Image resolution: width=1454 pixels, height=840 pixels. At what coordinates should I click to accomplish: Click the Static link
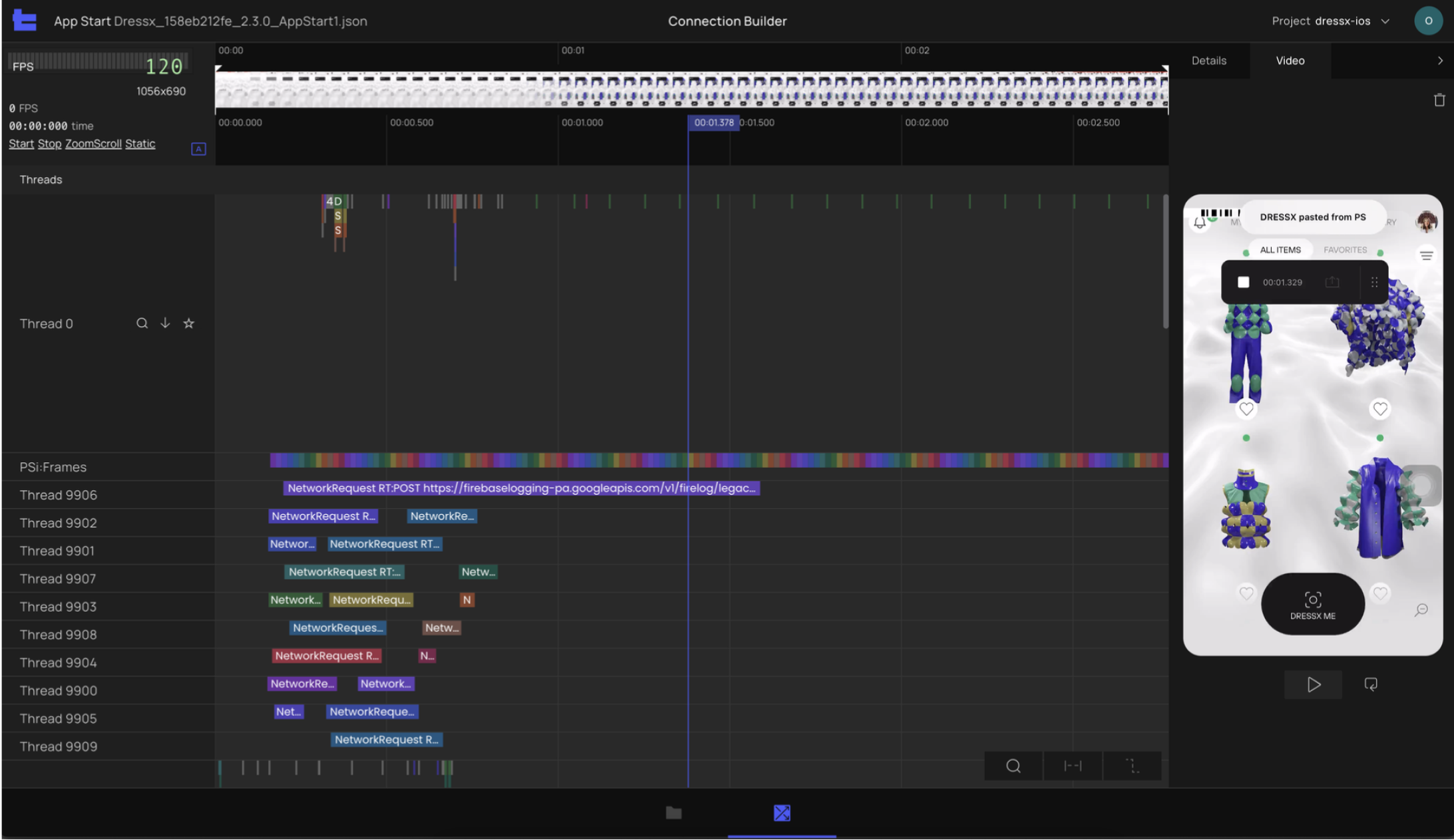140,144
